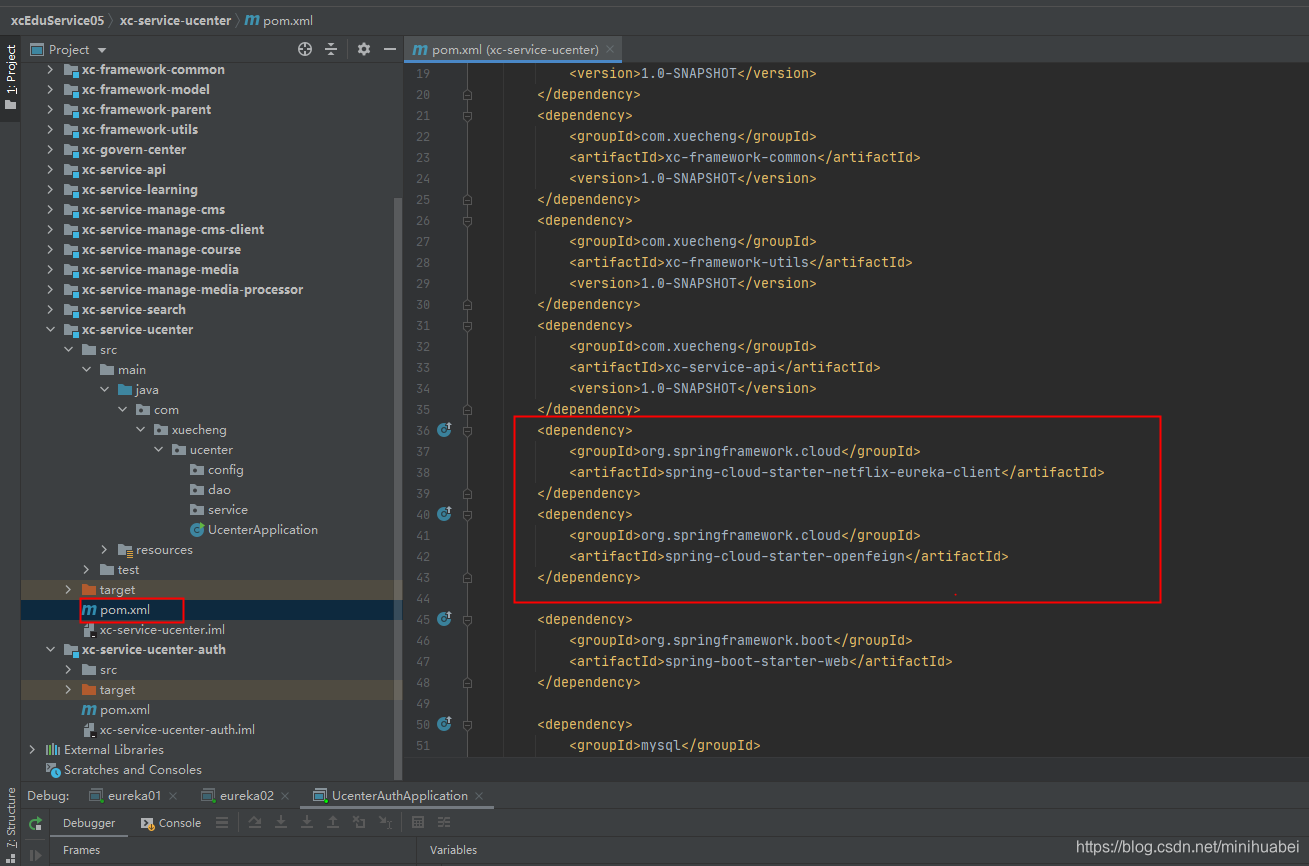The width and height of the screenshot is (1309, 866).
Task: Open the Project panel settings gear
Action: (x=363, y=49)
